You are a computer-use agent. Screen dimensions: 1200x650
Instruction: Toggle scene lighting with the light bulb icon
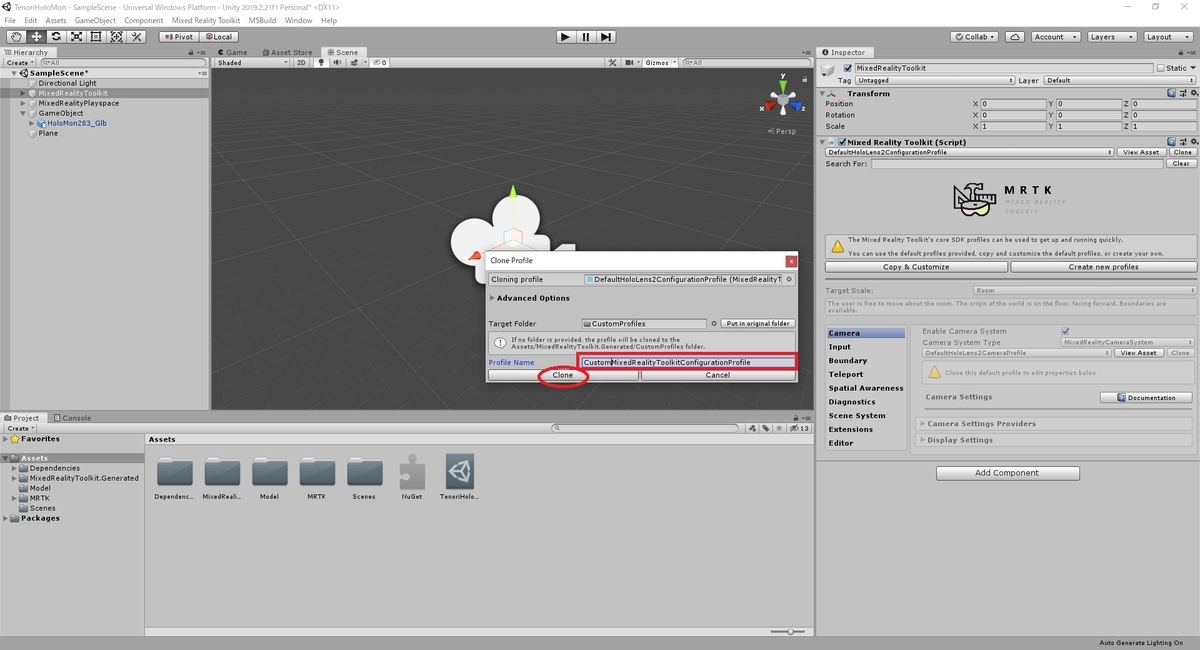[321, 62]
